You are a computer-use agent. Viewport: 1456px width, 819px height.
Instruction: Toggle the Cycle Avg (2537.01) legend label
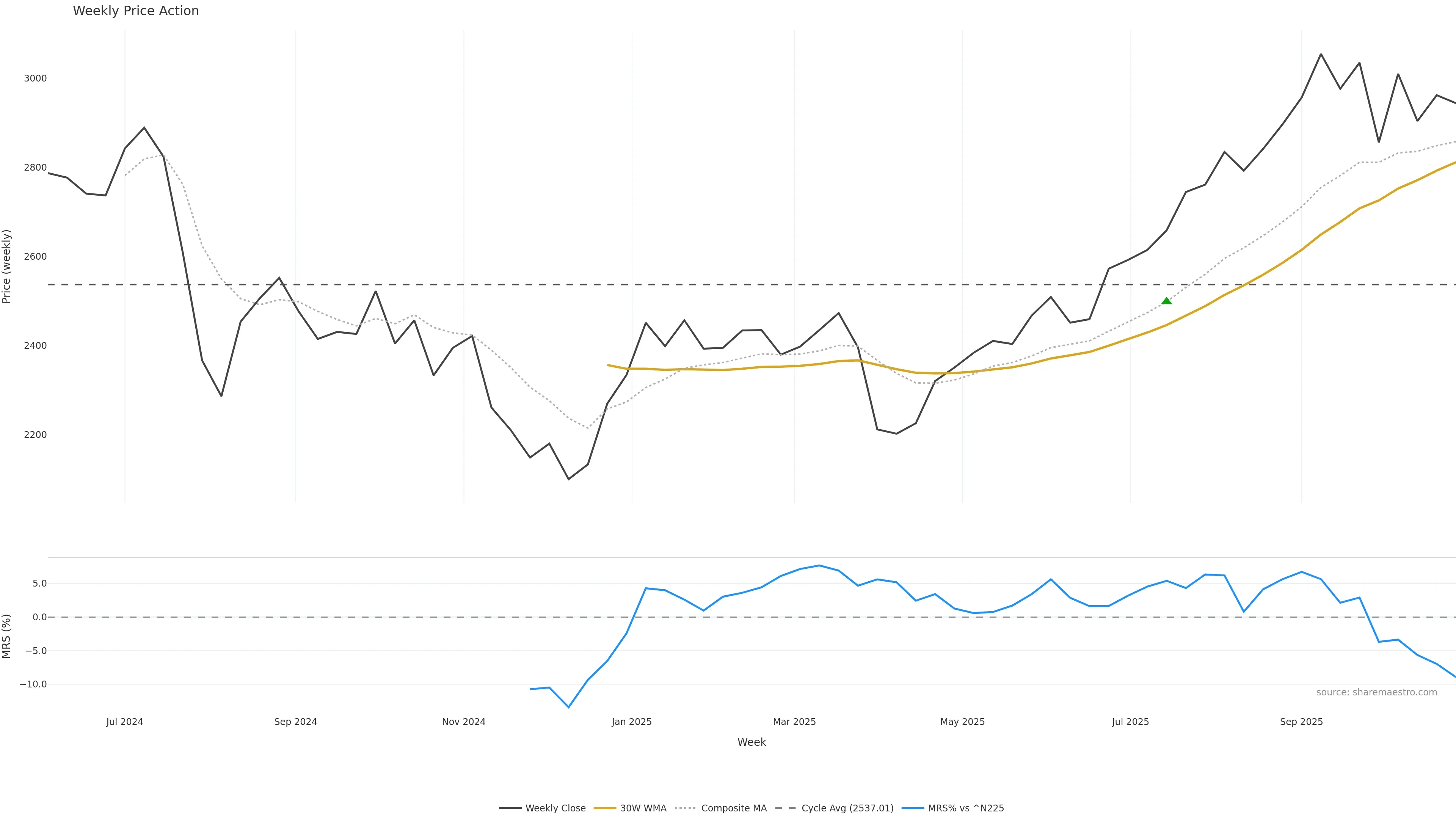tap(847, 808)
